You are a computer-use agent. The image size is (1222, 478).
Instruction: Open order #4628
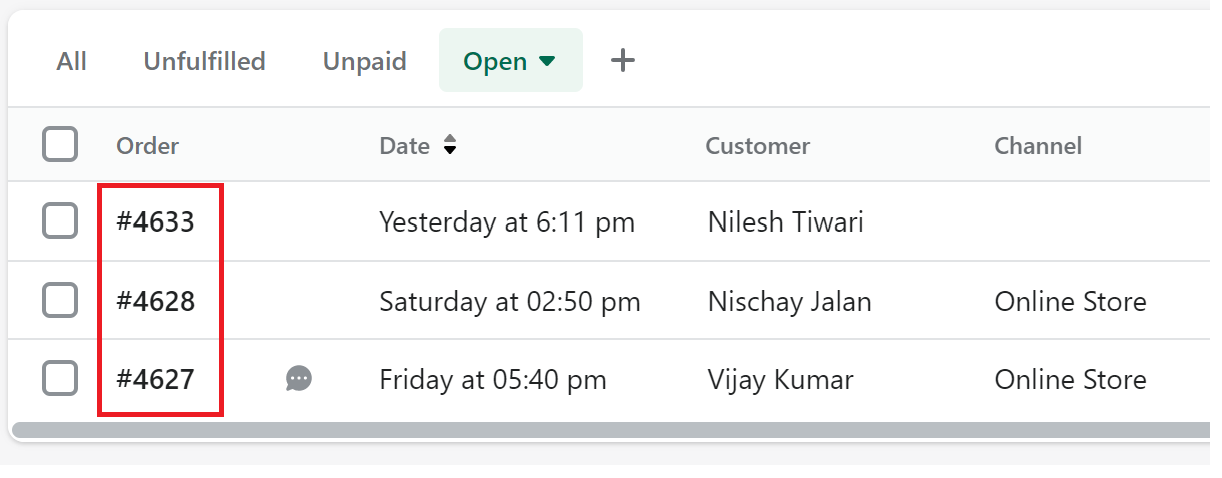(156, 300)
